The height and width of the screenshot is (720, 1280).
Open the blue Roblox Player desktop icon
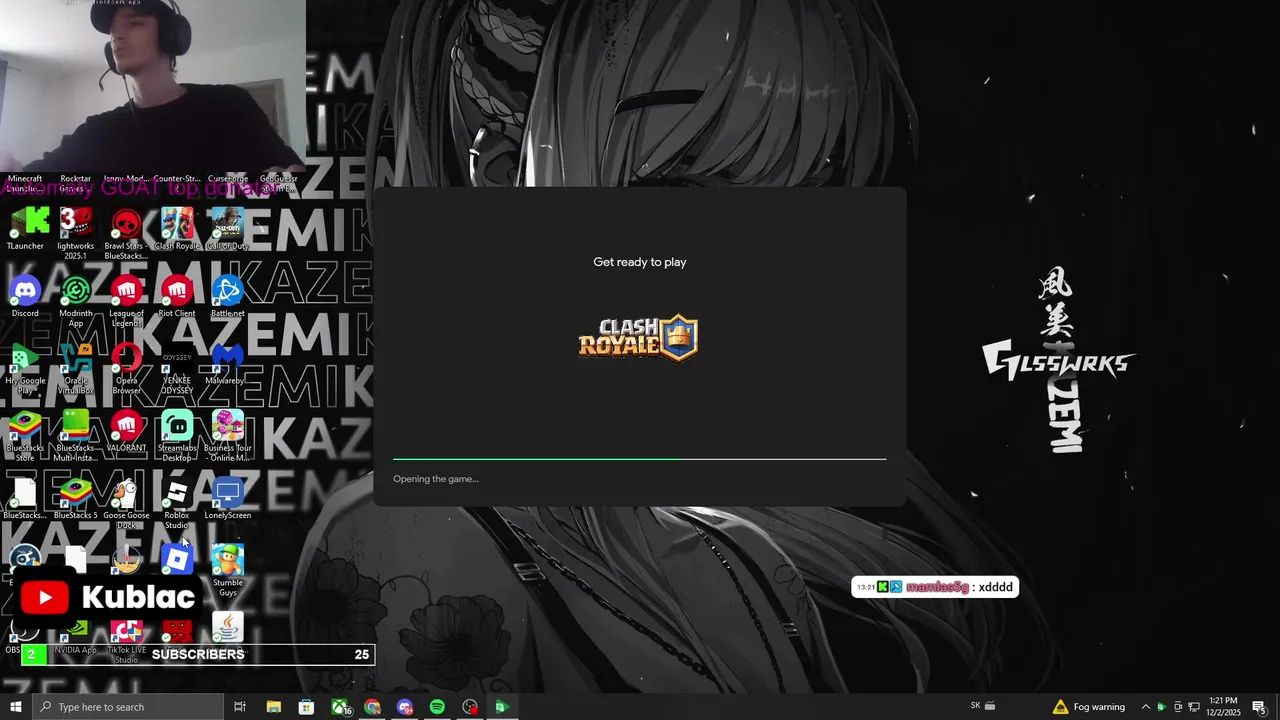(177, 560)
